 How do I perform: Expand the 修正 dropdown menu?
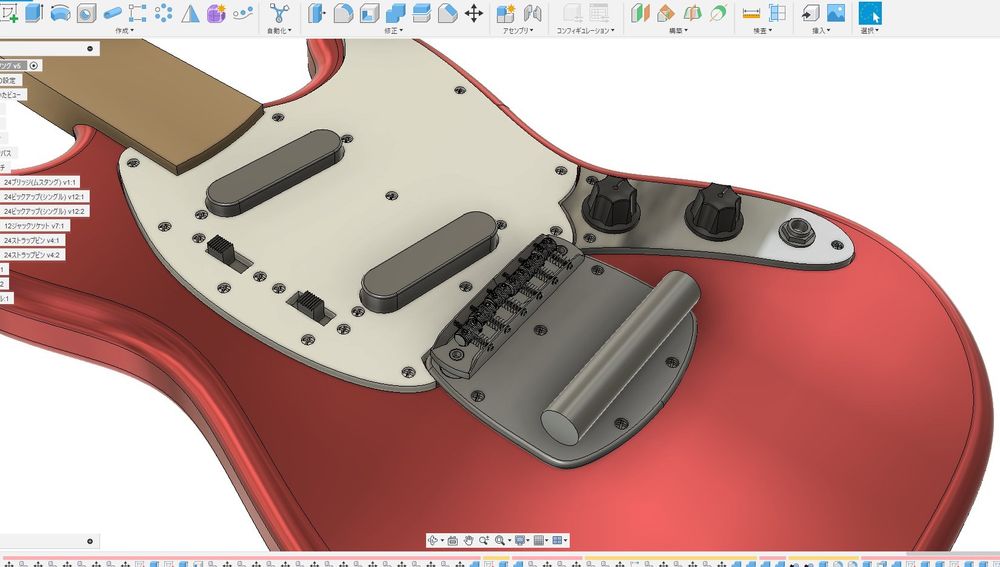click(x=395, y=31)
